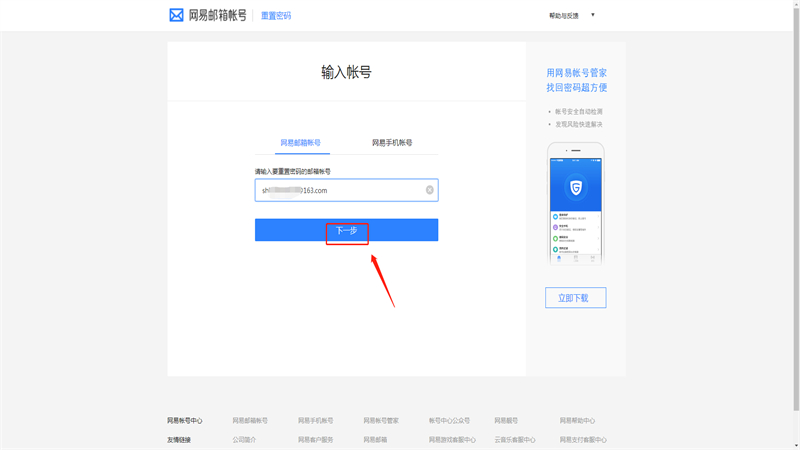Image resolution: width=800 pixels, height=450 pixels.
Task: Open footer link 帐号中心公众号
Action: (449, 420)
